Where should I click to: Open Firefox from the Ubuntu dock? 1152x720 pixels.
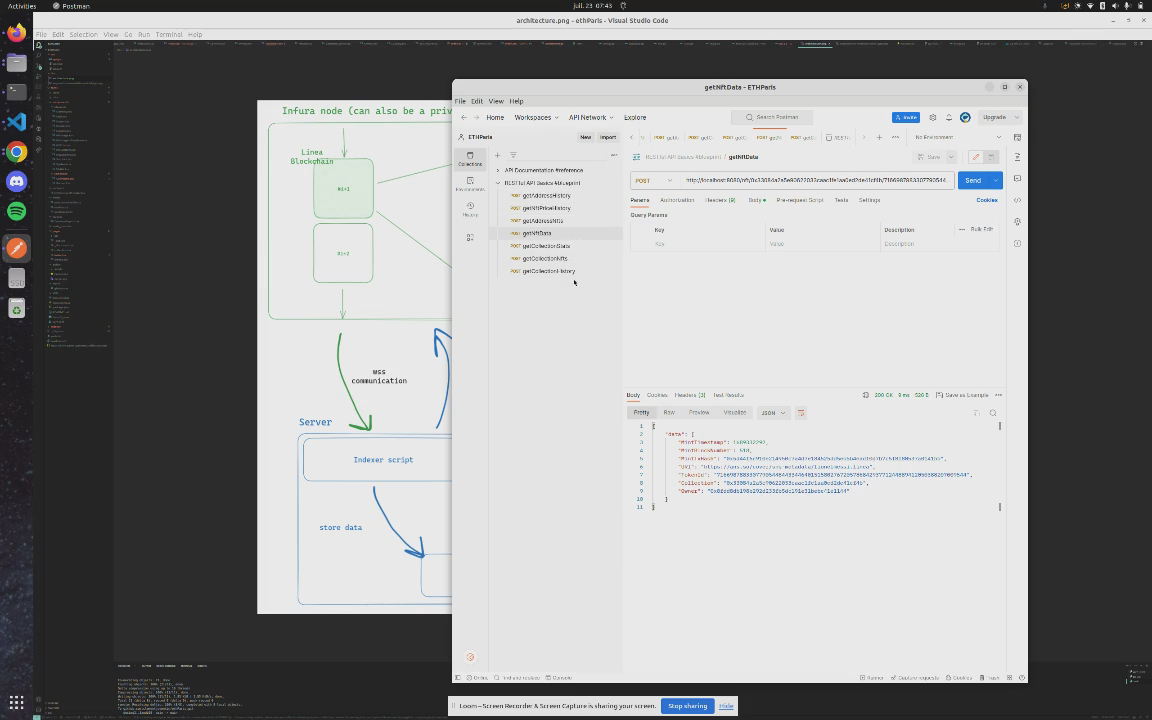click(16, 32)
